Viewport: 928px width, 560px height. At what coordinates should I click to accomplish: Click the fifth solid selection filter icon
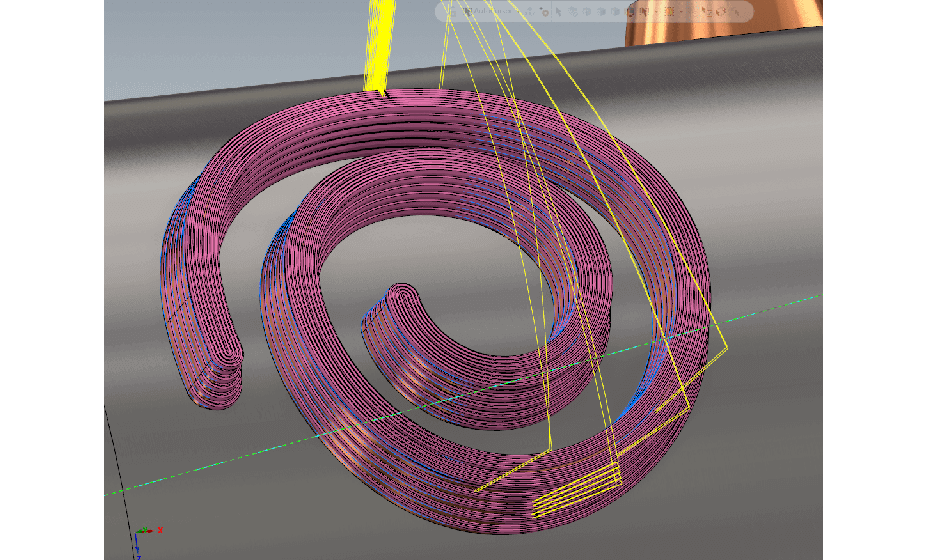(x=615, y=12)
